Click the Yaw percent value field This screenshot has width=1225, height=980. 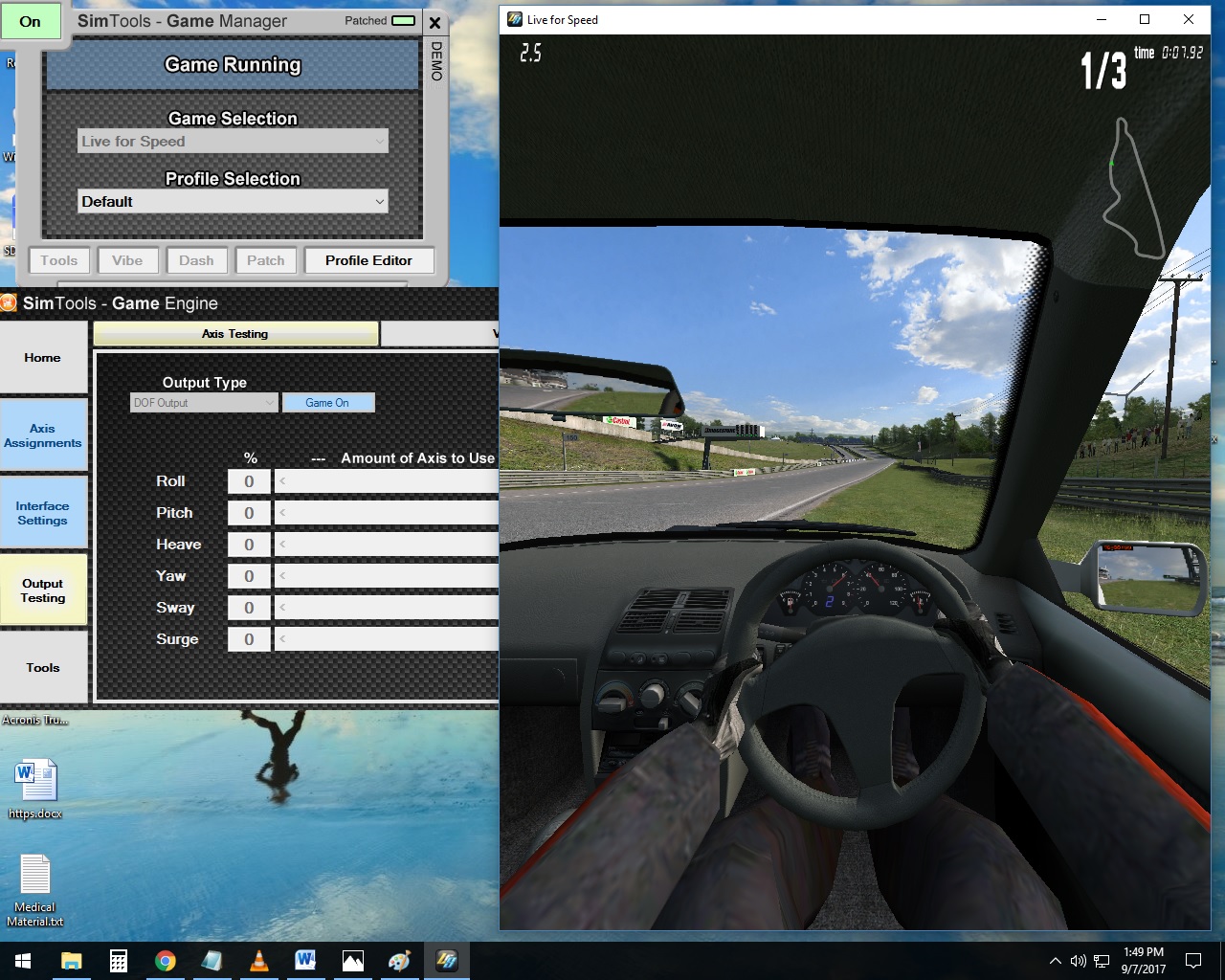(249, 577)
